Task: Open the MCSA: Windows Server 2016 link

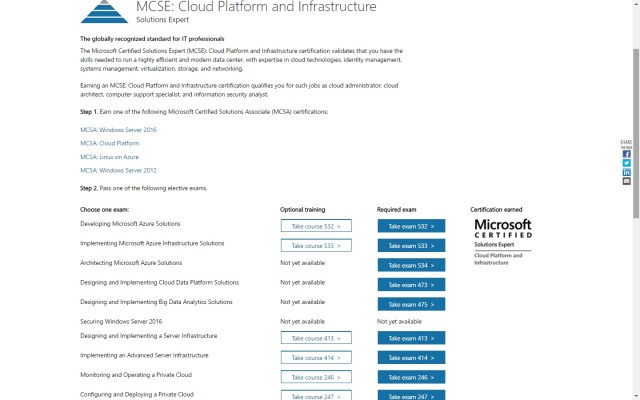Action: (x=118, y=130)
